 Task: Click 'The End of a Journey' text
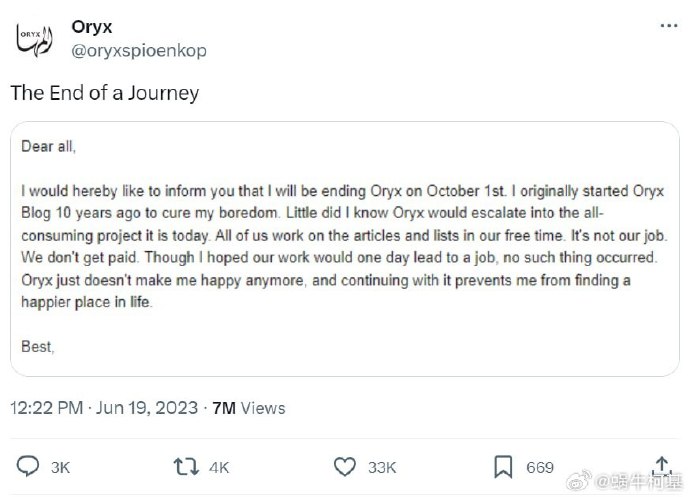pyautogui.click(x=105, y=93)
